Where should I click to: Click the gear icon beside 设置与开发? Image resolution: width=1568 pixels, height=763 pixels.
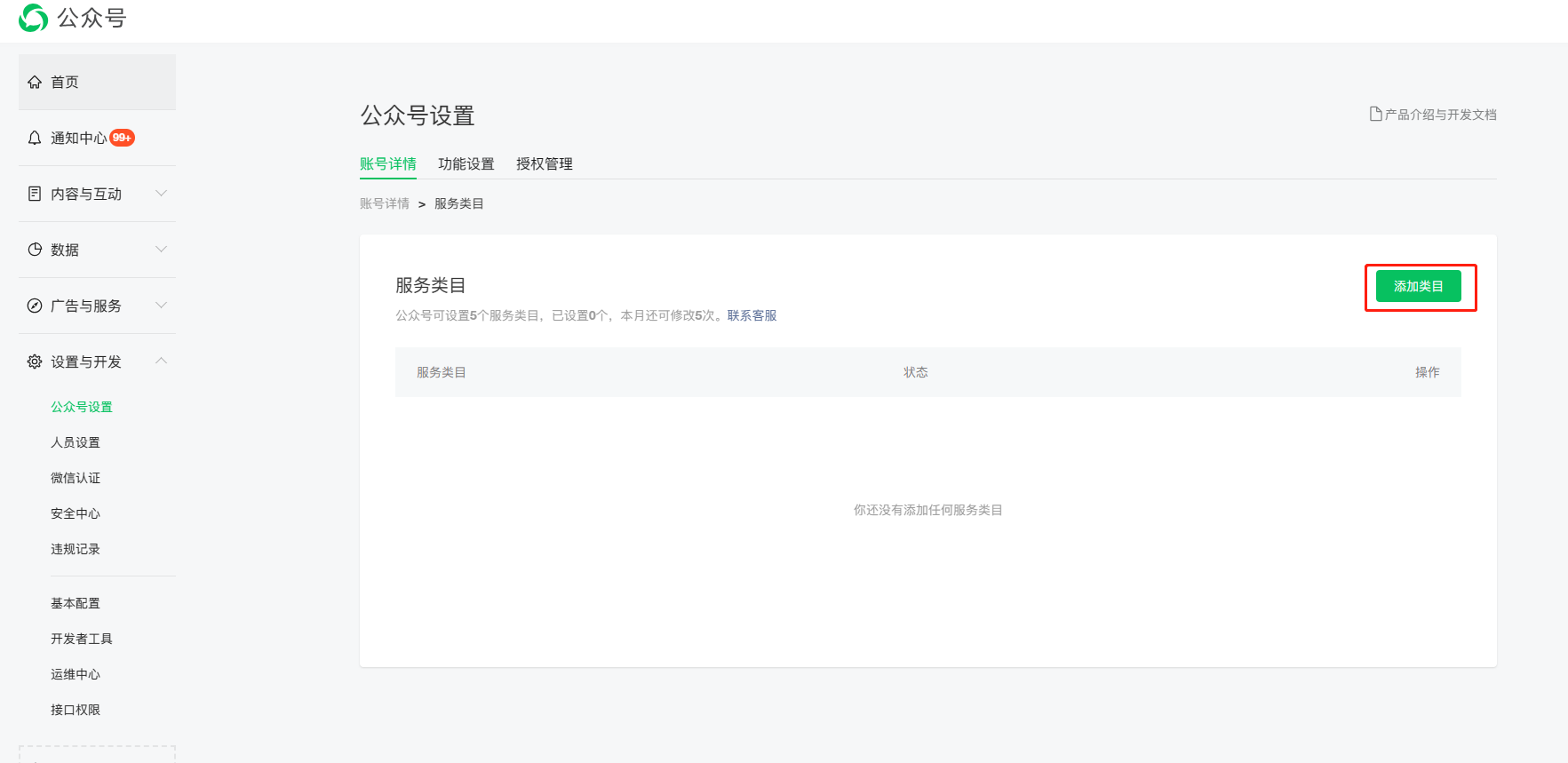[35, 362]
